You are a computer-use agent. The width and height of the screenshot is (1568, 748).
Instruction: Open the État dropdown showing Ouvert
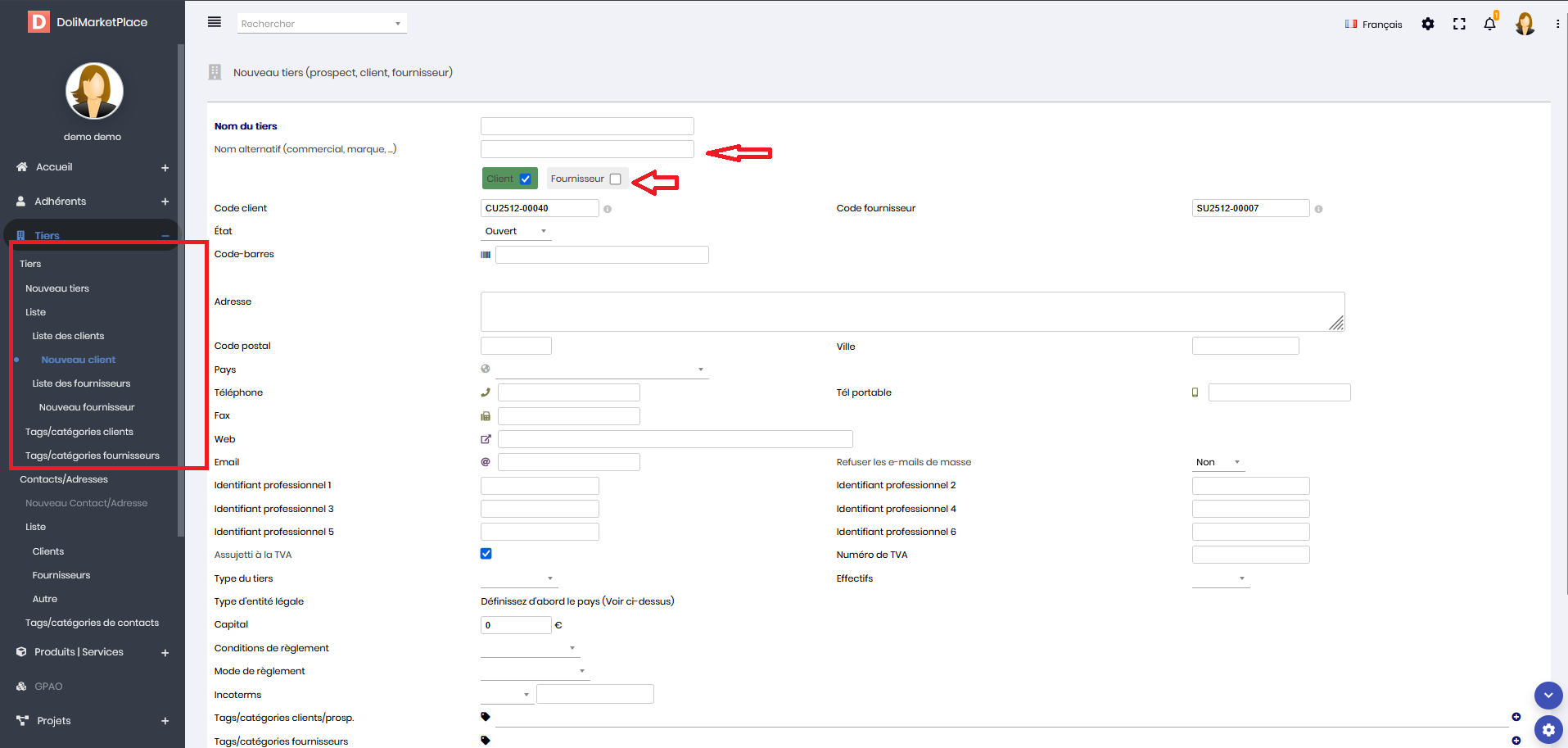click(516, 231)
